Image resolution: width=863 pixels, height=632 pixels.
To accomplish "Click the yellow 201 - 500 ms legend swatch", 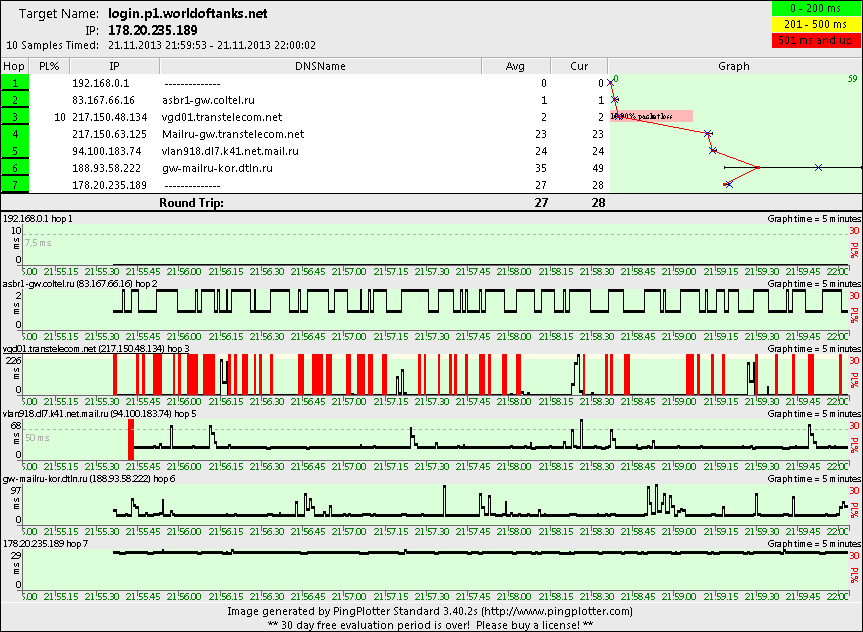I will point(812,25).
